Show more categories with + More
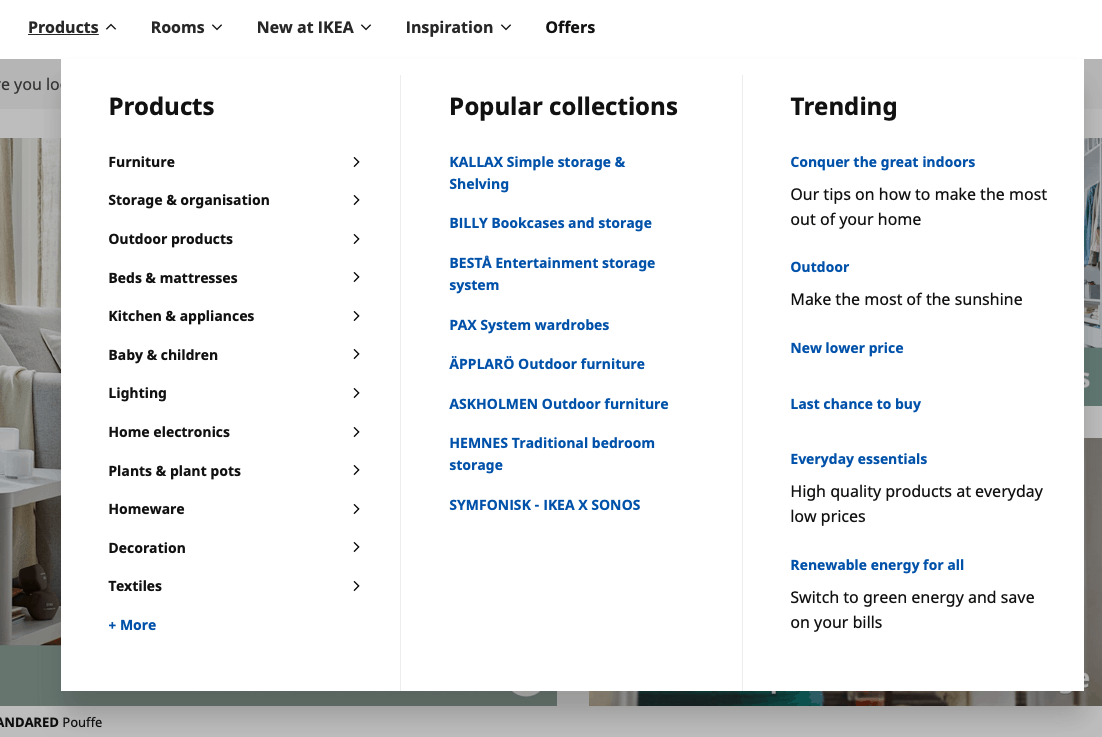The width and height of the screenshot is (1102, 737). coord(132,625)
